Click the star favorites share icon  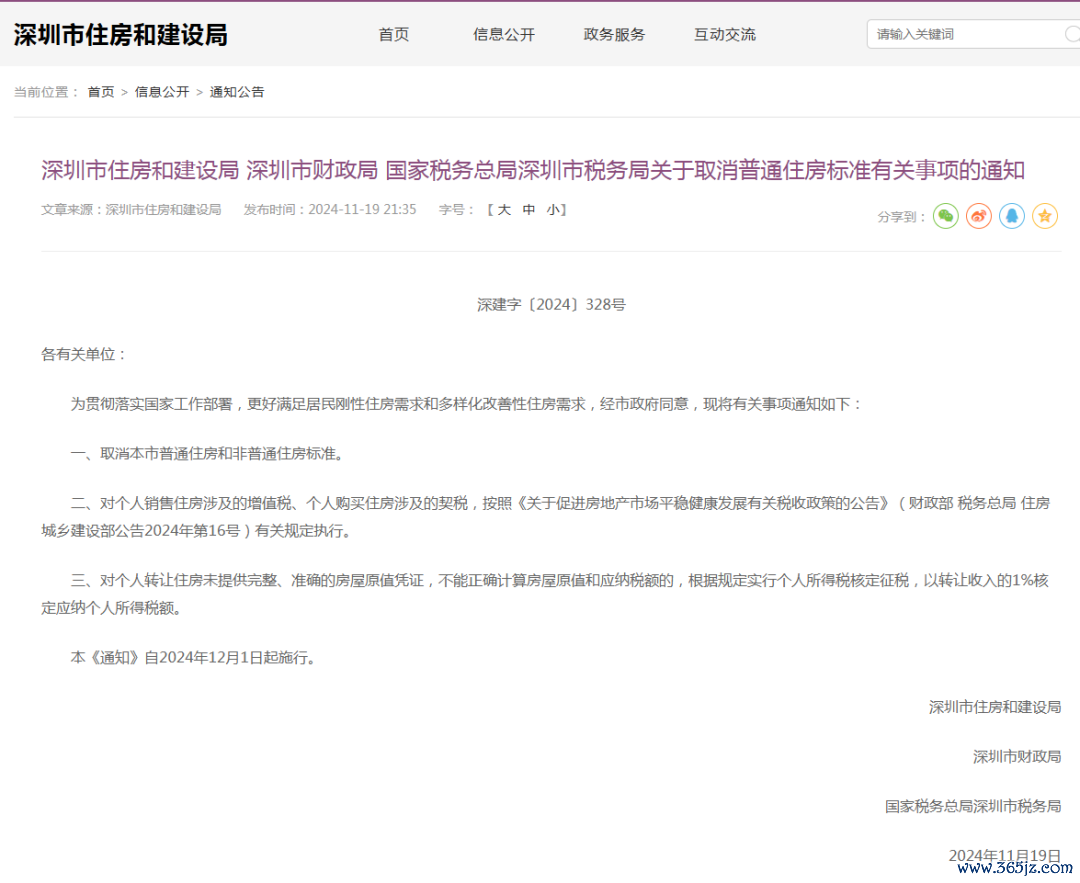pos(1045,216)
